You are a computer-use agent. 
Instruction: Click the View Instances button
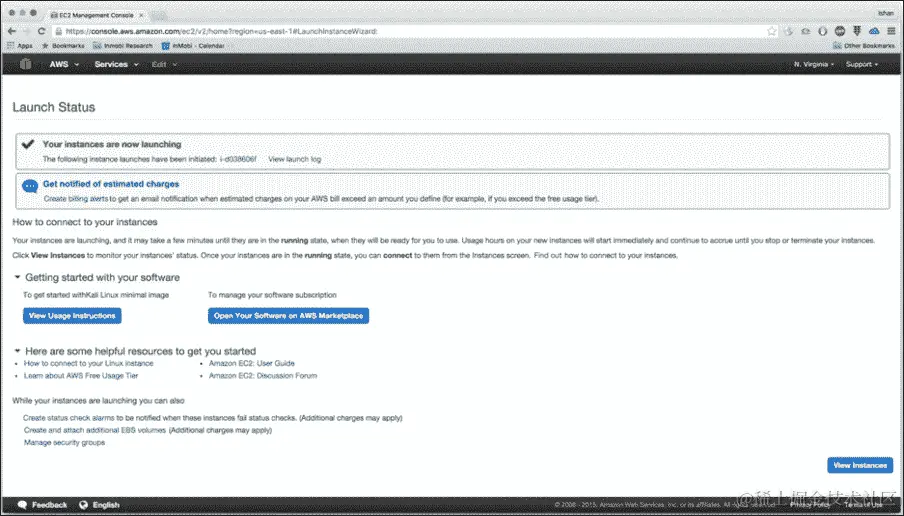860,465
